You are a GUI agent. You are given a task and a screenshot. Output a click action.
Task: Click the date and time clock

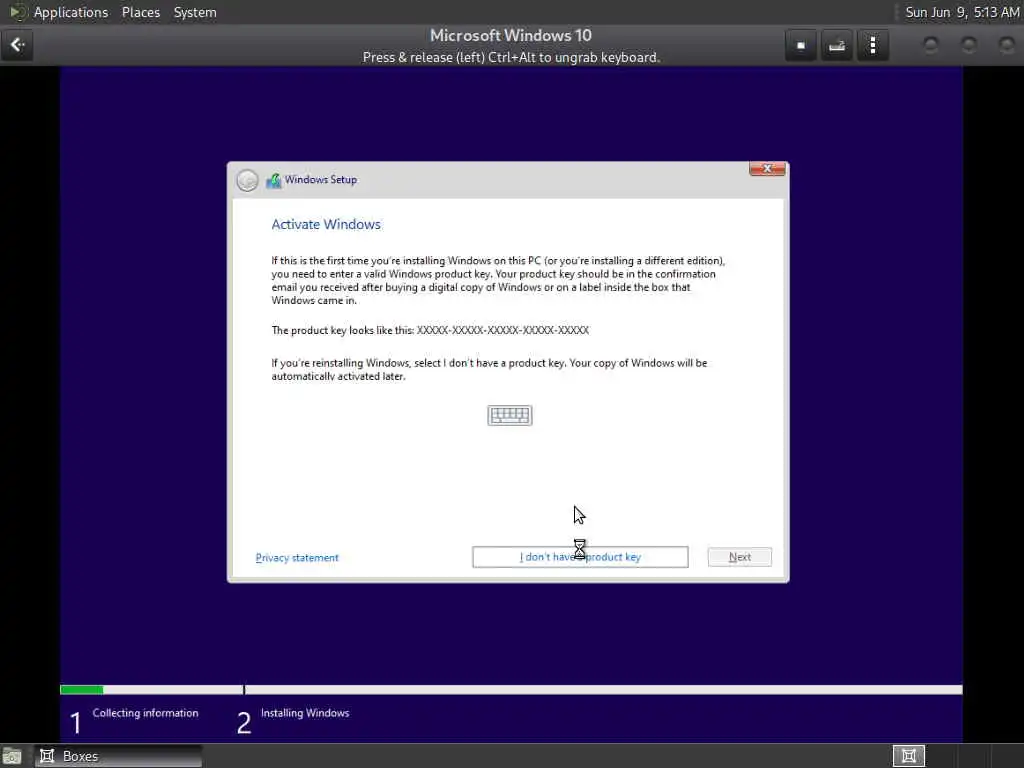(x=962, y=12)
